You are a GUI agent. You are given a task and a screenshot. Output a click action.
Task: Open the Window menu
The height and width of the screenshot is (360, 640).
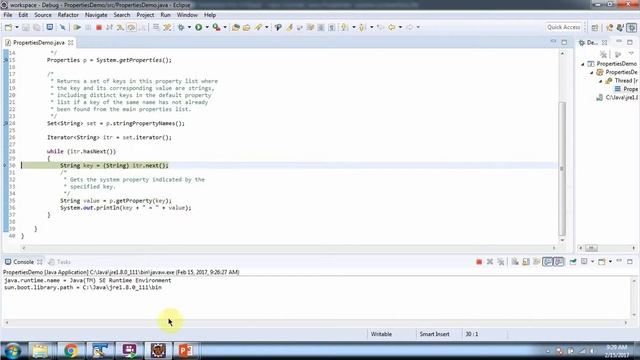(x=187, y=15)
